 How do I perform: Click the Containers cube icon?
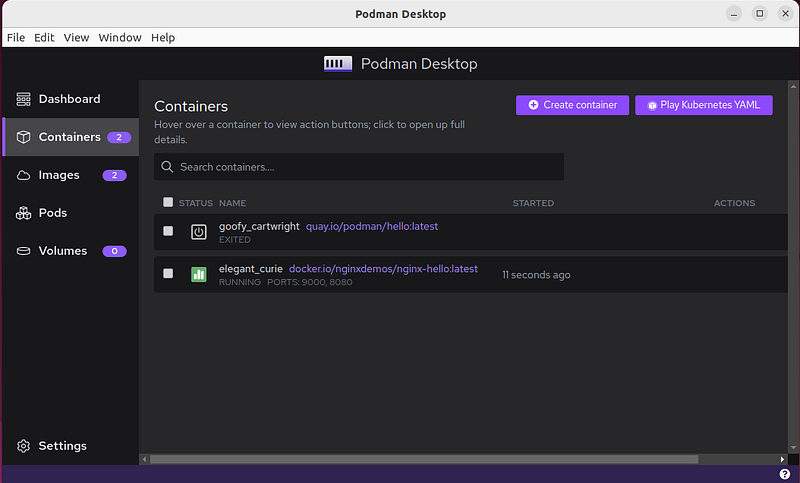23,137
